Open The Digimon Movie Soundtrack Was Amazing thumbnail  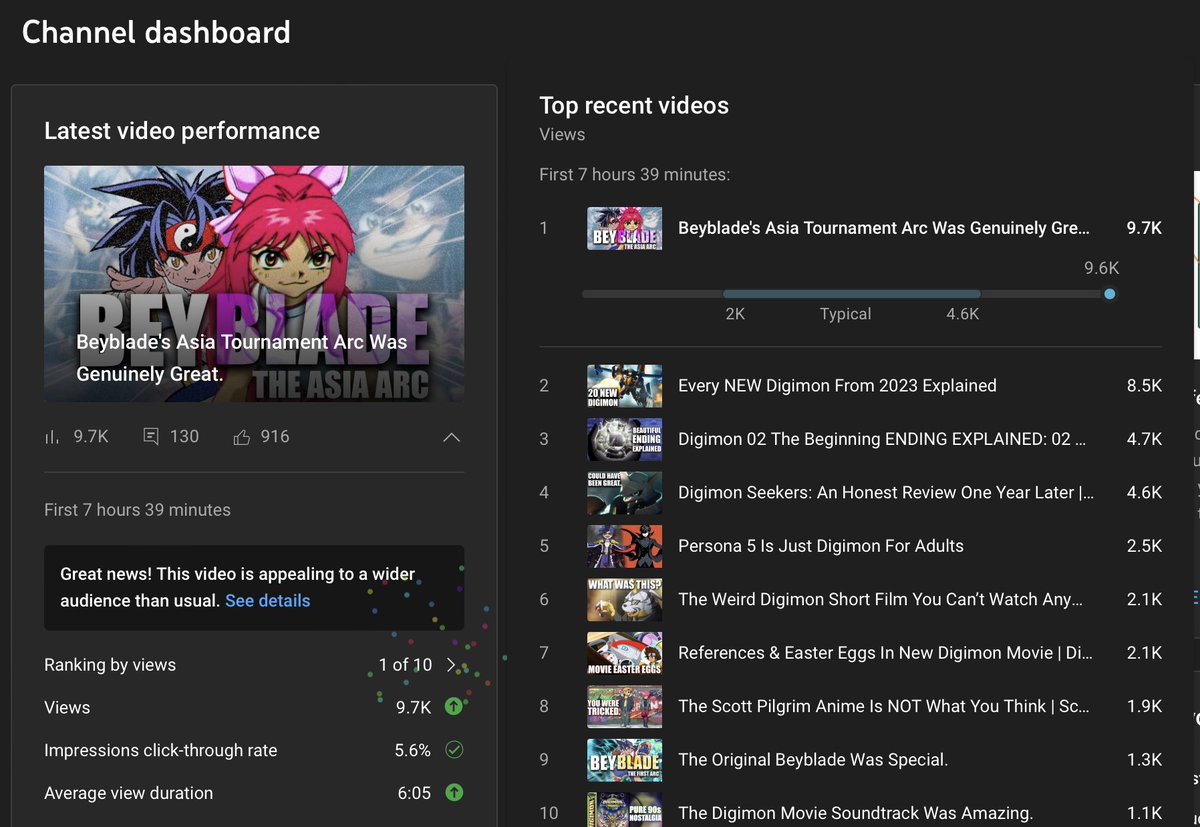pos(624,810)
